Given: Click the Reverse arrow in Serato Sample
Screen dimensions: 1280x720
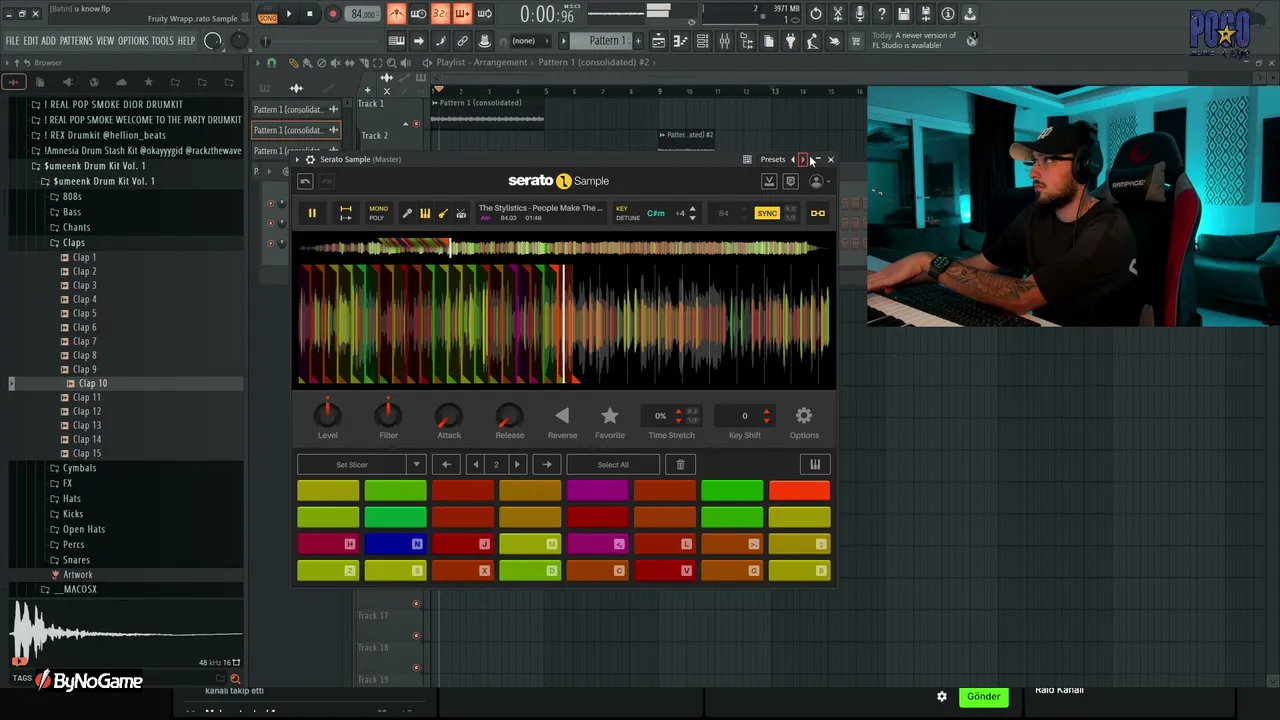Looking at the screenshot, I should (562, 415).
